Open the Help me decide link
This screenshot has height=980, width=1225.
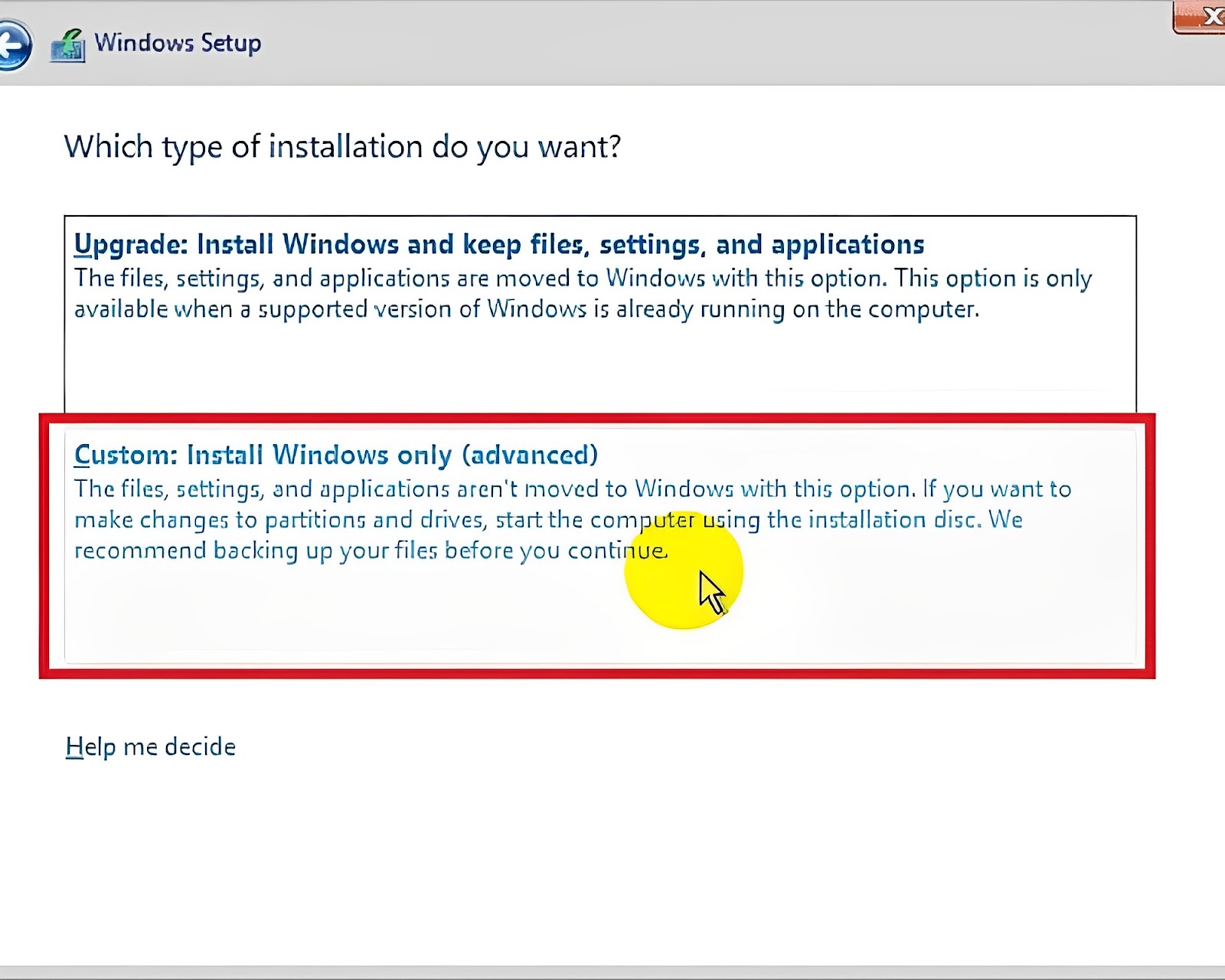click(151, 746)
